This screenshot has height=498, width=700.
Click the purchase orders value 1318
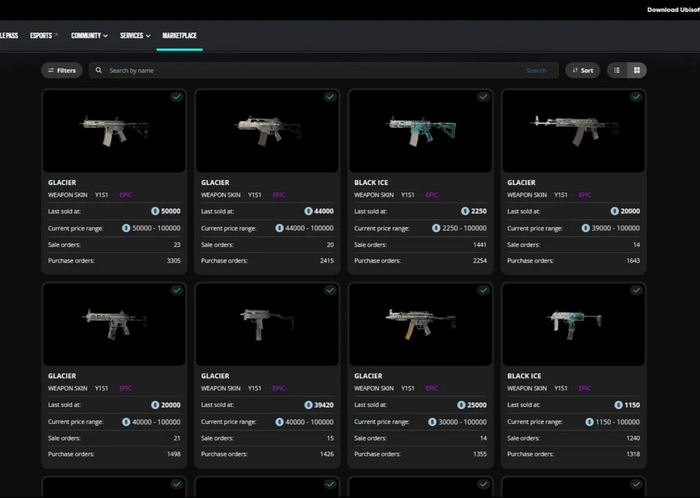click(x=633, y=454)
